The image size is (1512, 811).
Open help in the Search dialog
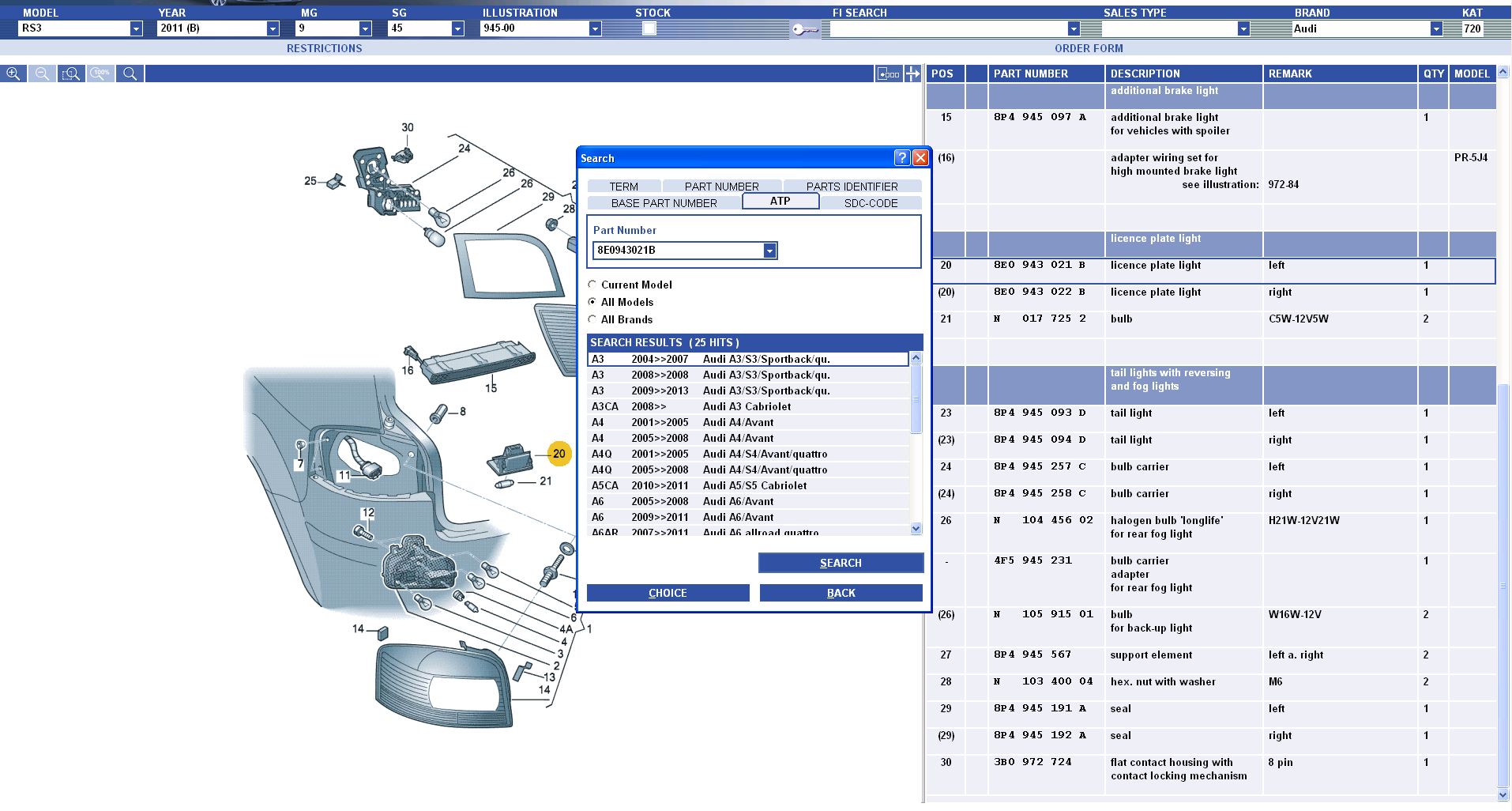pyautogui.click(x=901, y=158)
